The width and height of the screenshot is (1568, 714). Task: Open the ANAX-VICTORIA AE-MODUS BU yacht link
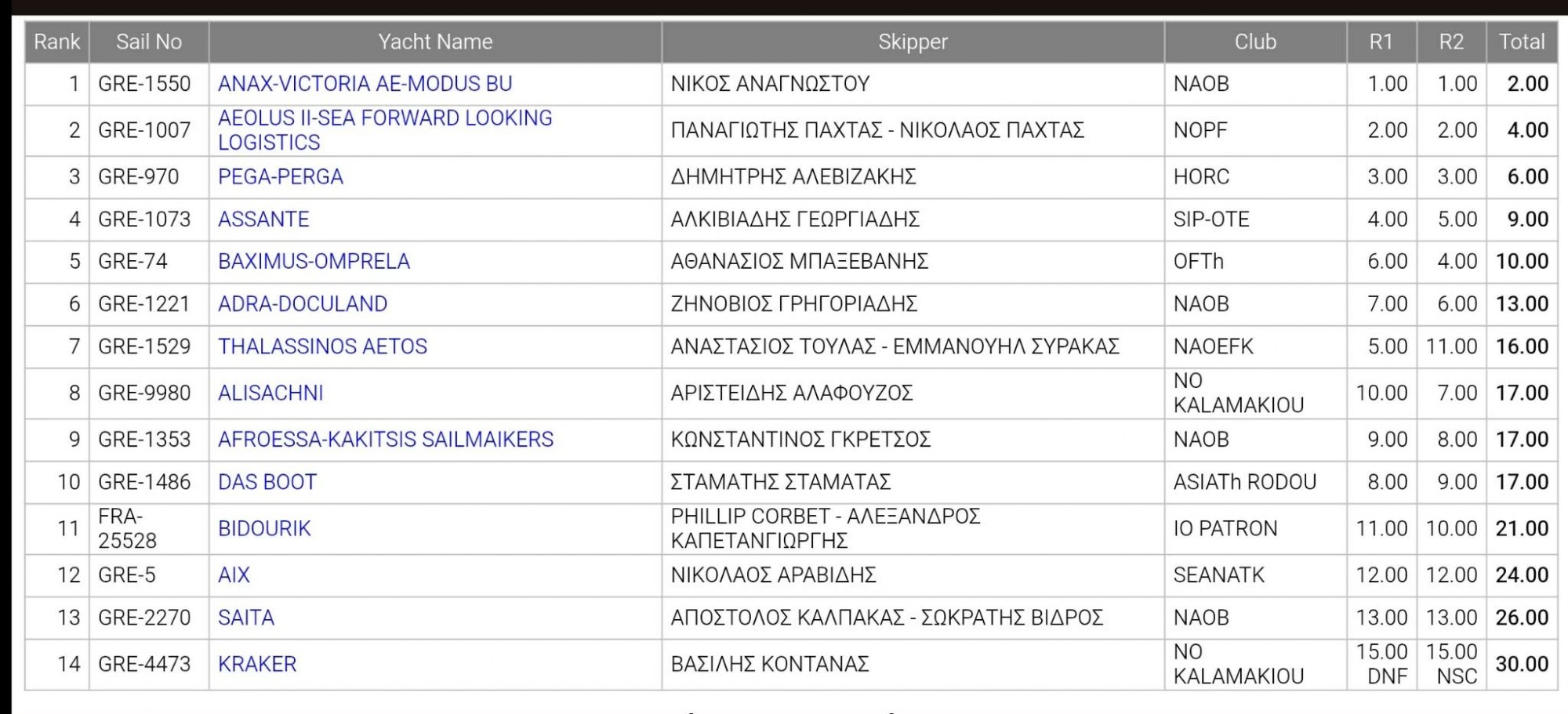click(365, 84)
